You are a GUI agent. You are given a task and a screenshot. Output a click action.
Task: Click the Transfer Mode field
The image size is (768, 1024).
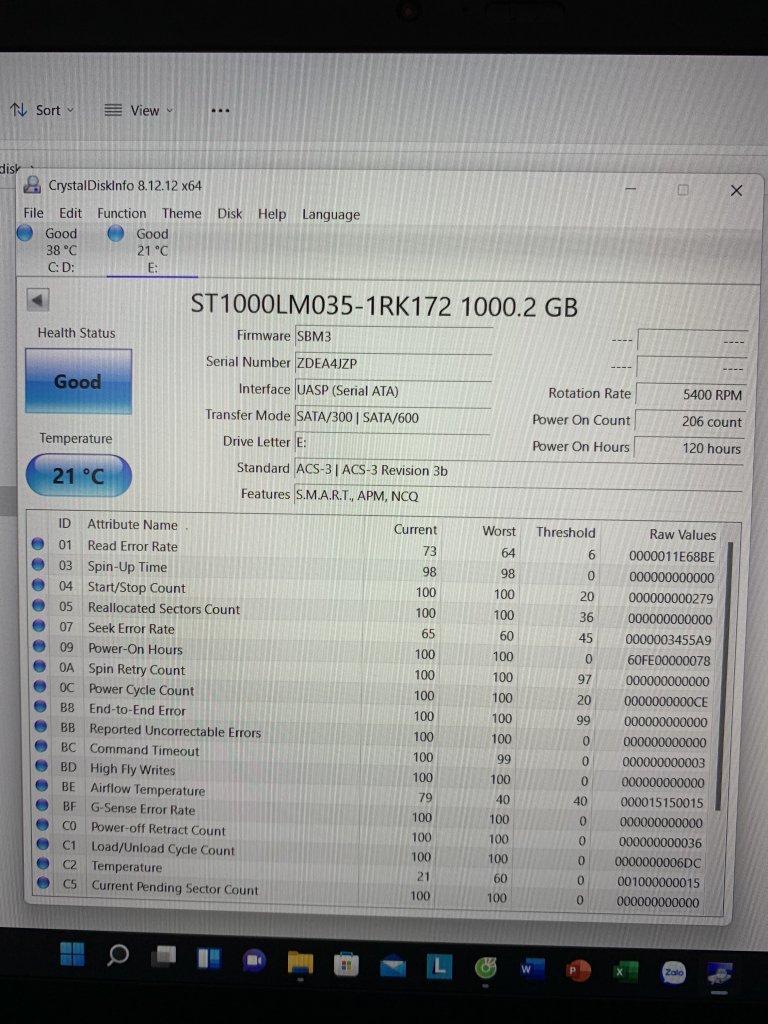pyautogui.click(x=392, y=417)
